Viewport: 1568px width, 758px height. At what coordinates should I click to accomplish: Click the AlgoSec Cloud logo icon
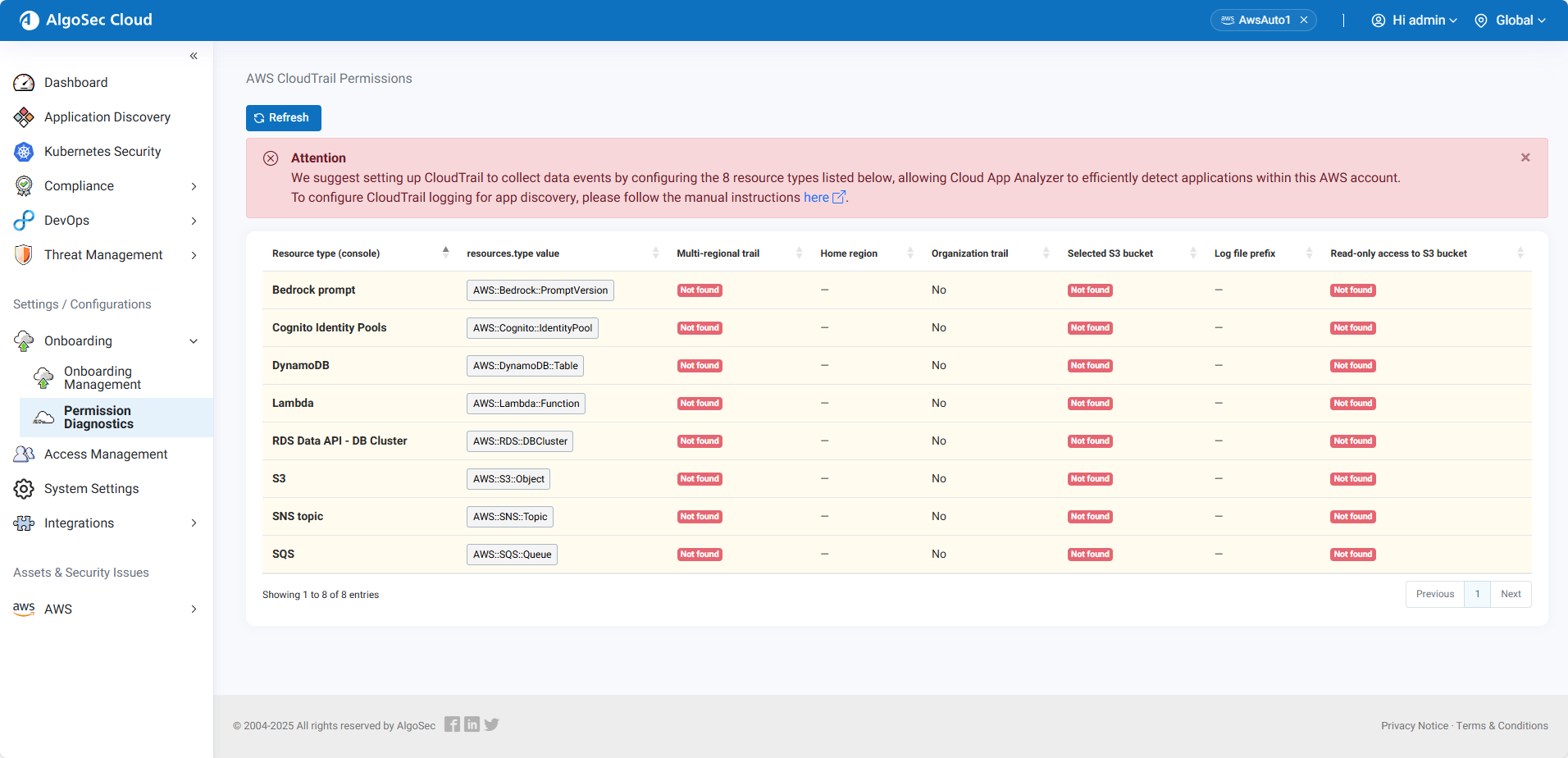(30, 21)
